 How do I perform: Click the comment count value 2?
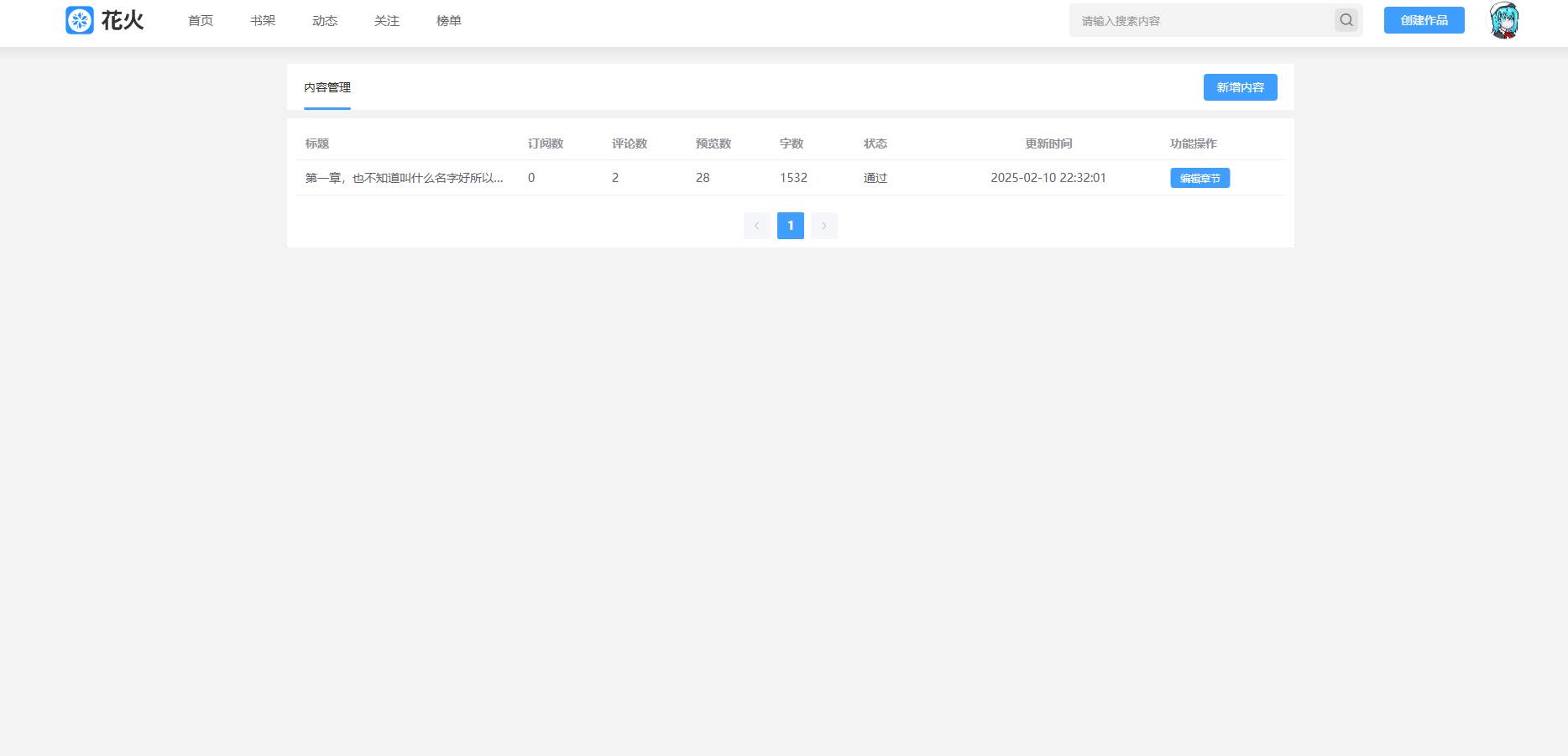615,178
